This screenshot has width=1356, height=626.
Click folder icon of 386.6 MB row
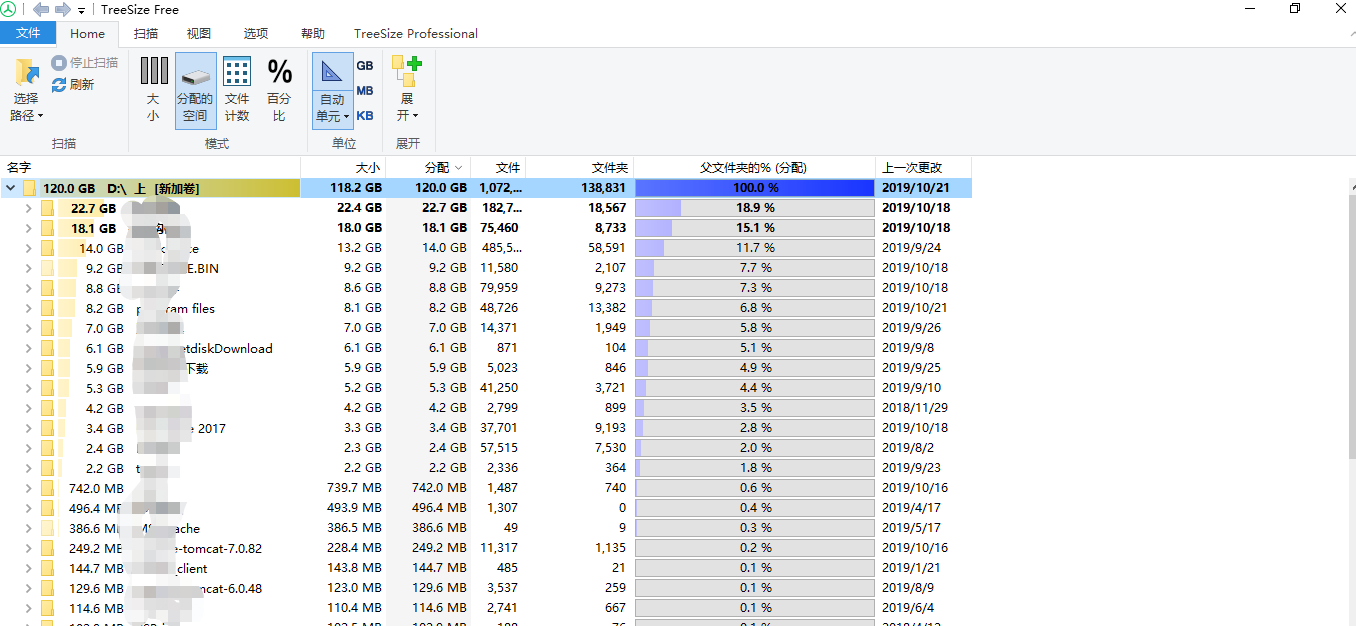(x=47, y=528)
